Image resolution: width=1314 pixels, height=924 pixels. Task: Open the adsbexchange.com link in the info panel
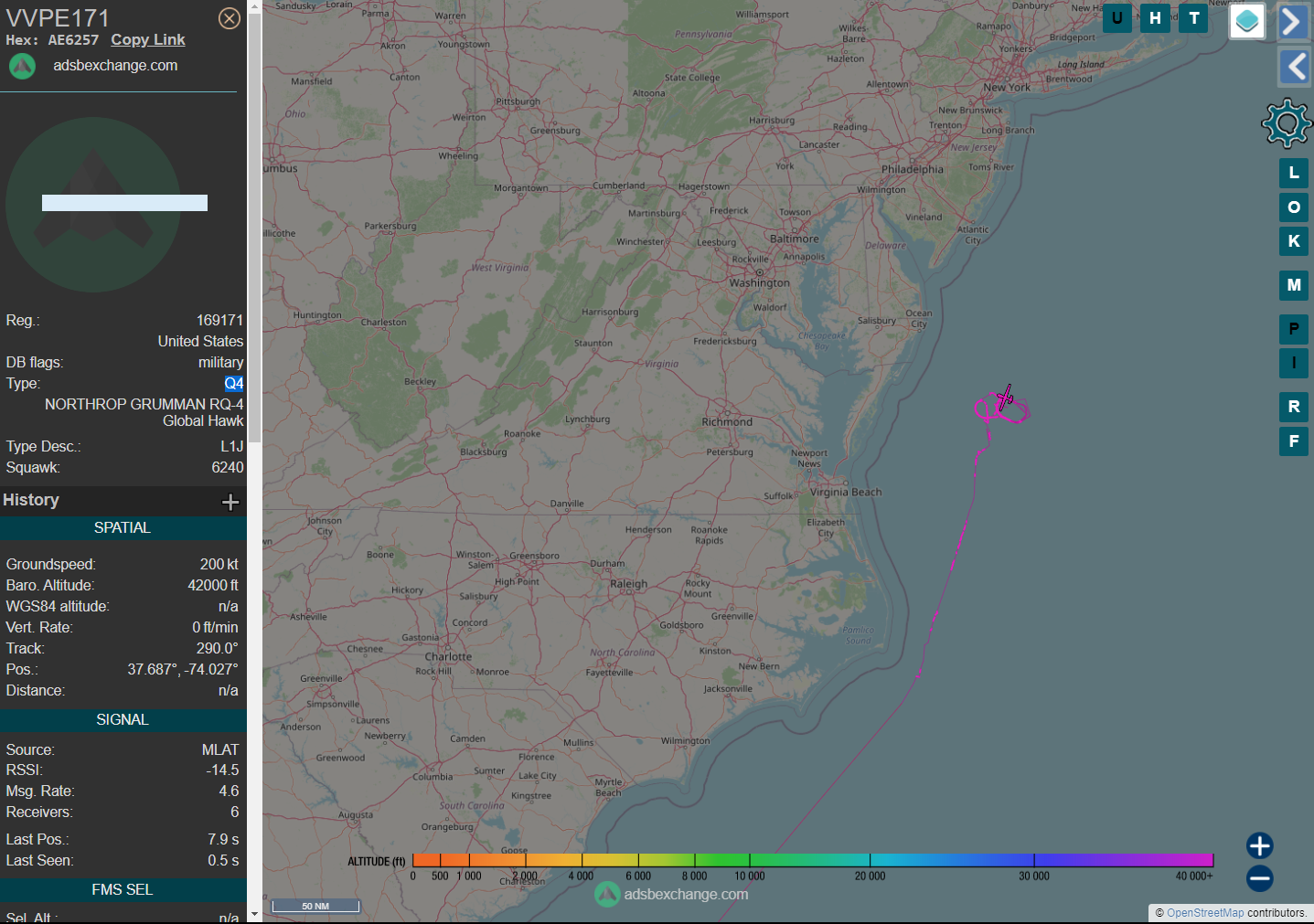point(115,66)
